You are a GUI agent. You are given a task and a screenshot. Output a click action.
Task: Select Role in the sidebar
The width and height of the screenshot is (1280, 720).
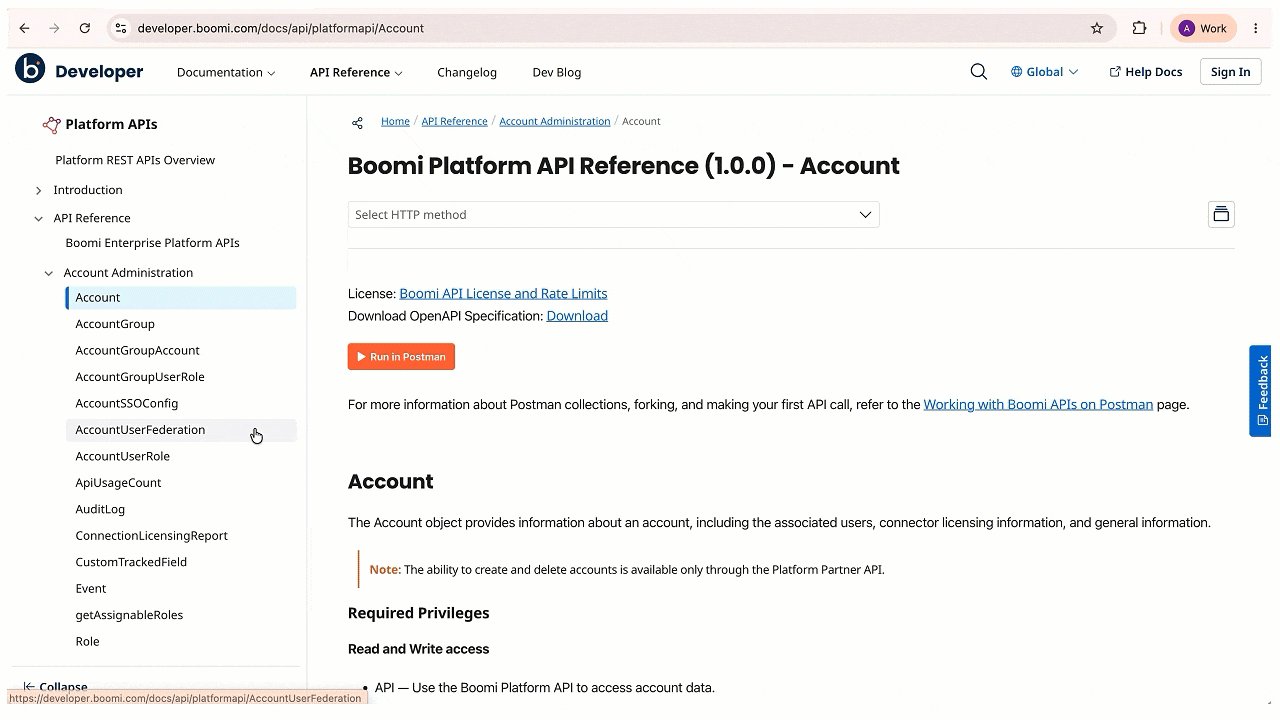tap(87, 642)
